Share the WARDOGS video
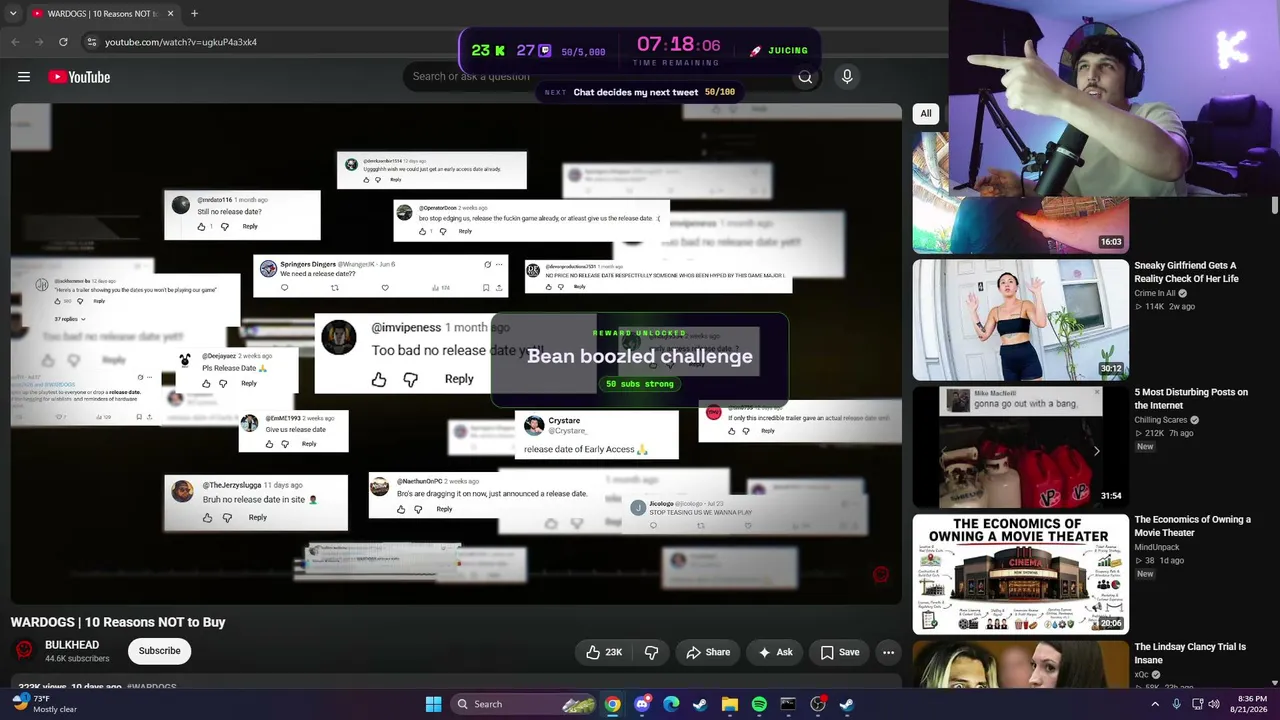 click(x=708, y=652)
